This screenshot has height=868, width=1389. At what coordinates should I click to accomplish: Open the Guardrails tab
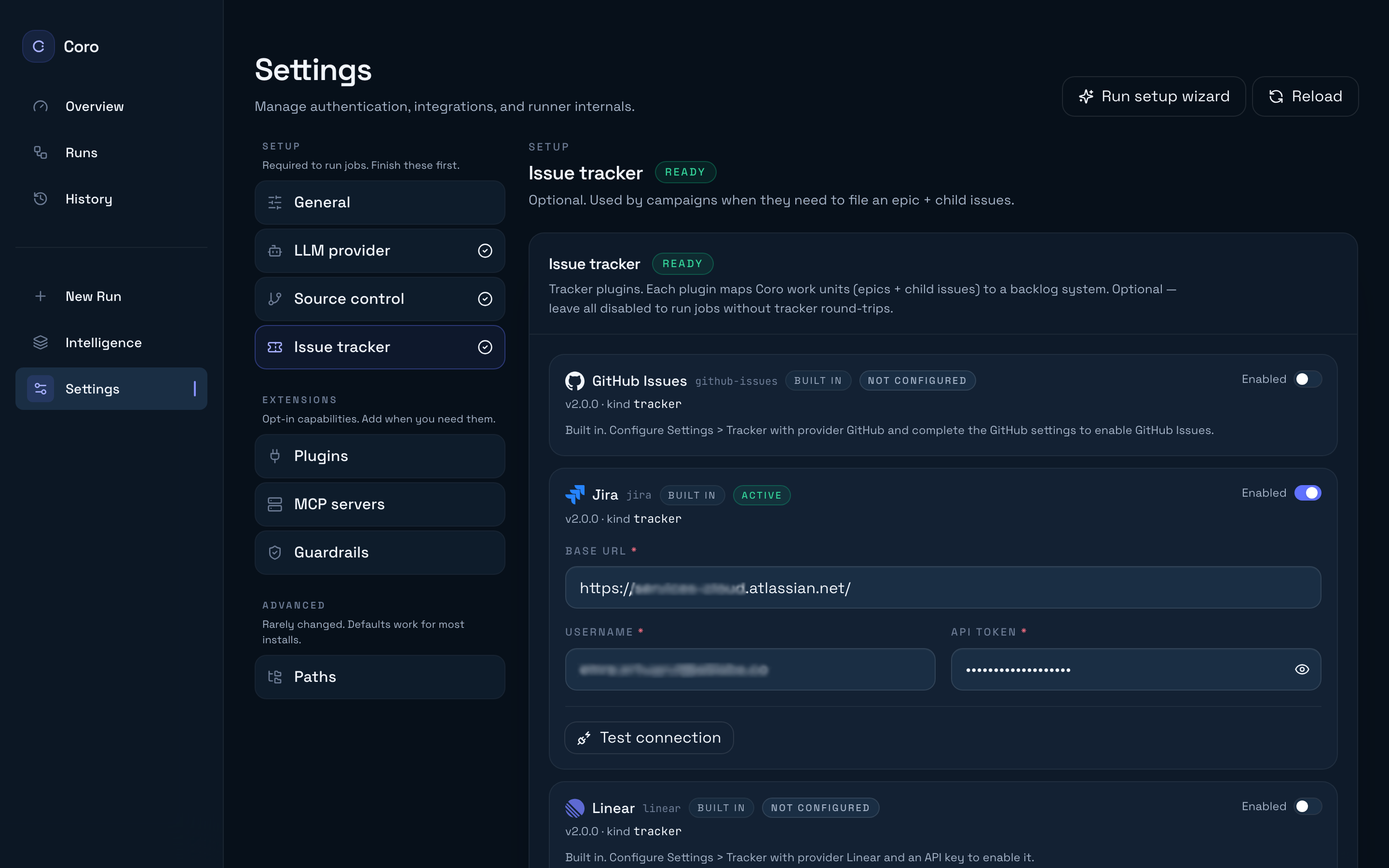tap(380, 552)
